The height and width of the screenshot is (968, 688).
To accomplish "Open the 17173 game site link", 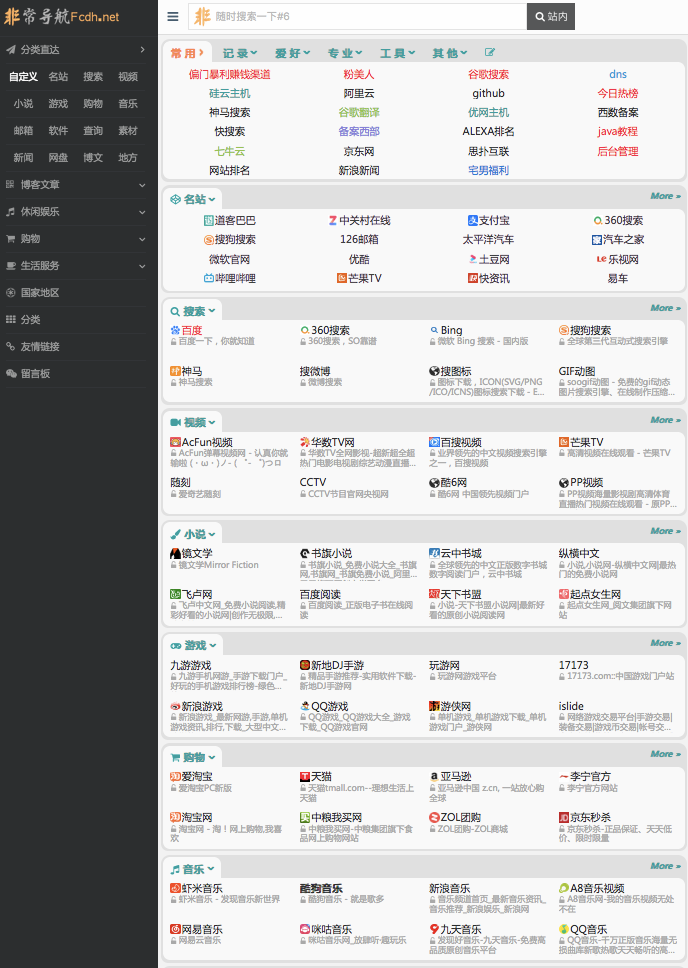I will click(574, 665).
